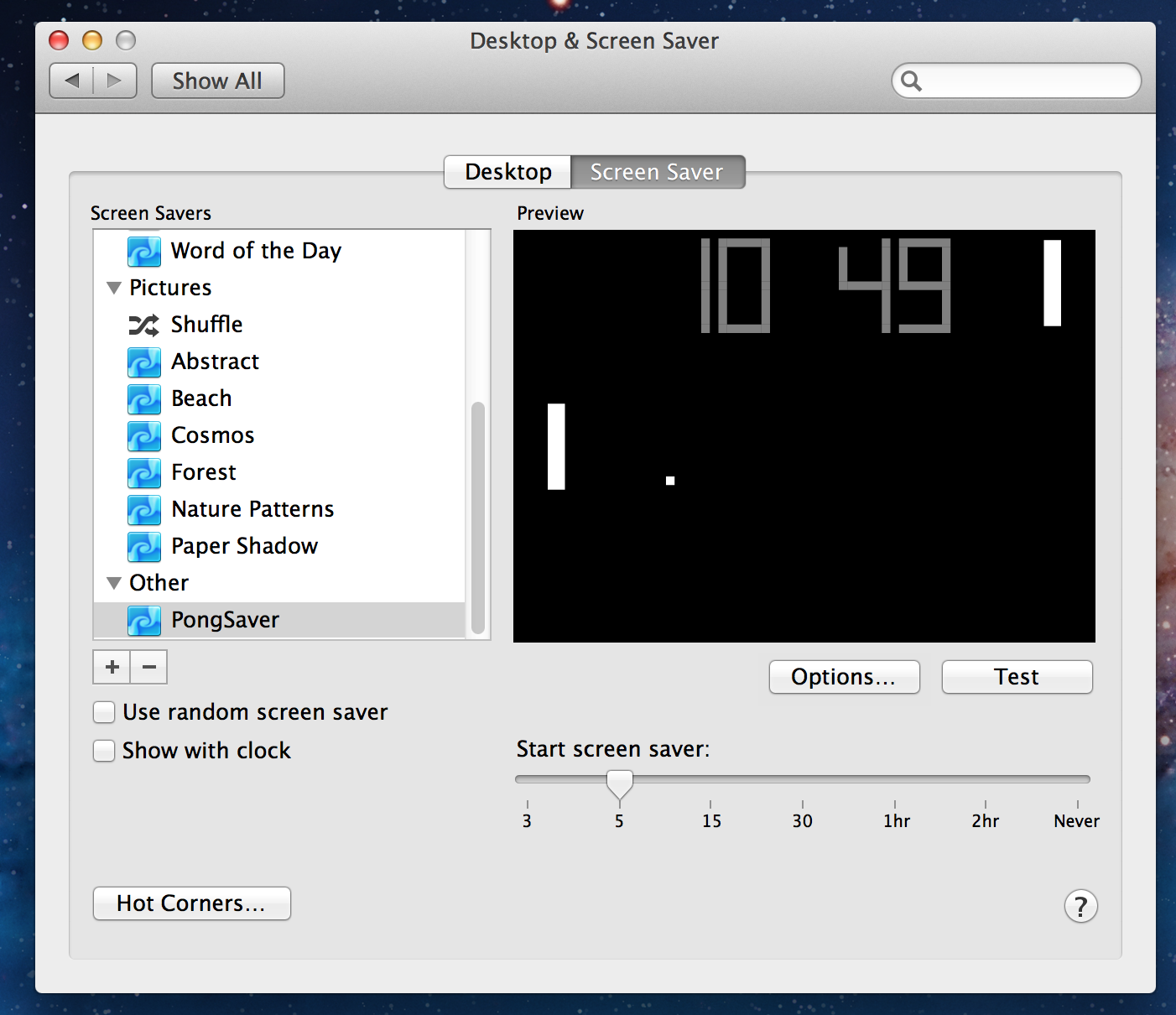Viewport: 1176px width, 1015px height.
Task: Click the Pictures group label
Action: tap(170, 288)
